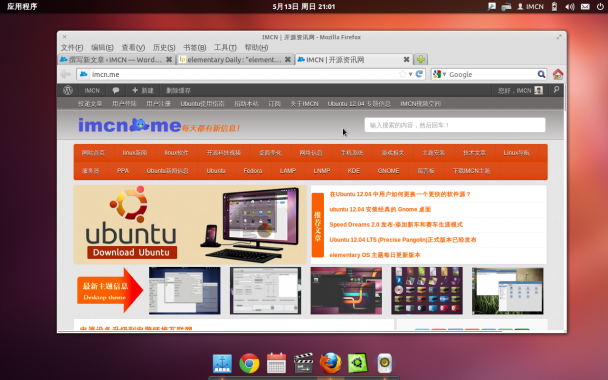Click the Download Ubuntu banner button
The image size is (608, 380).
click(x=132, y=252)
